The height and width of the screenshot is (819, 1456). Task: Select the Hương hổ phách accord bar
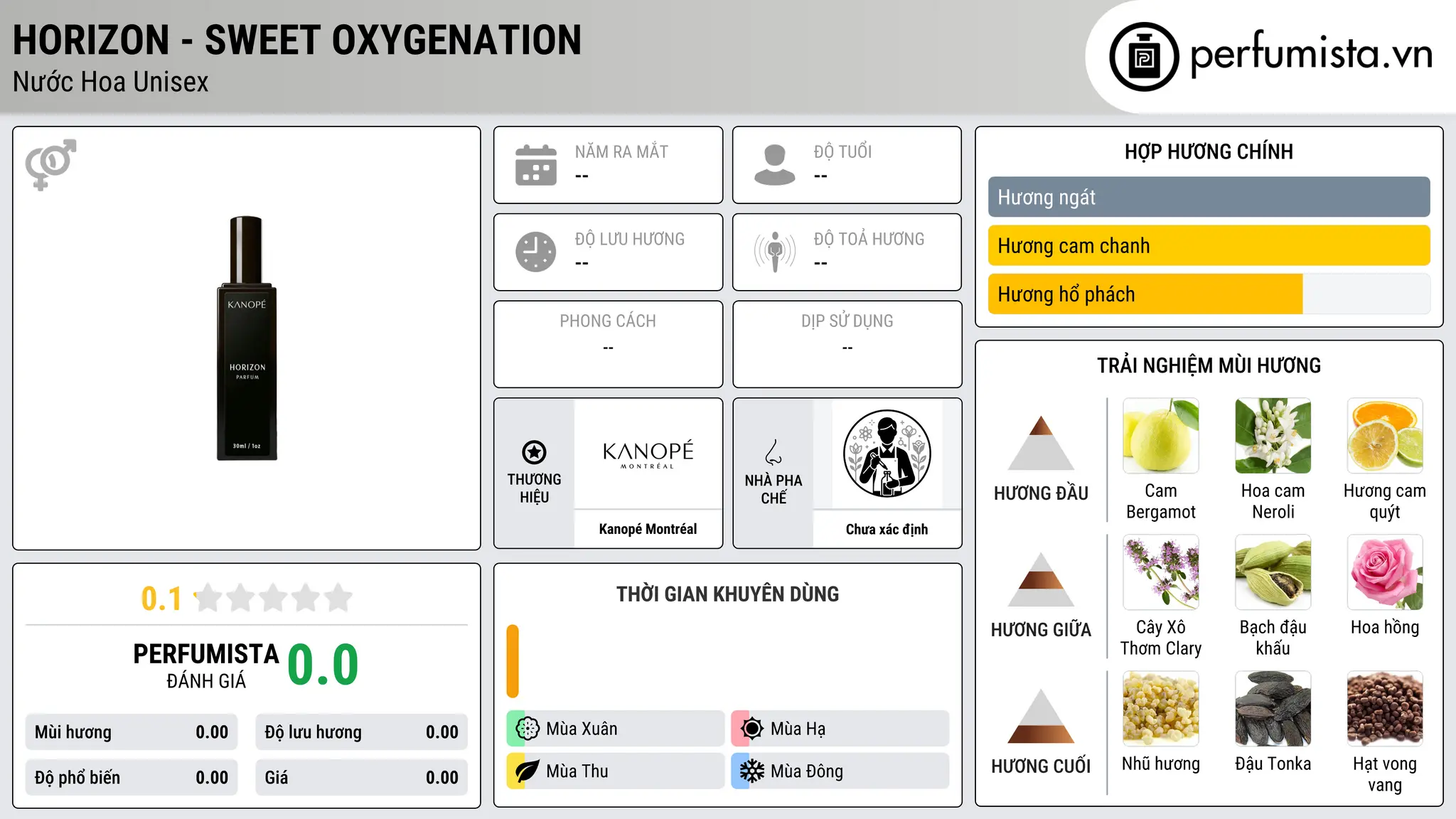pos(1209,294)
